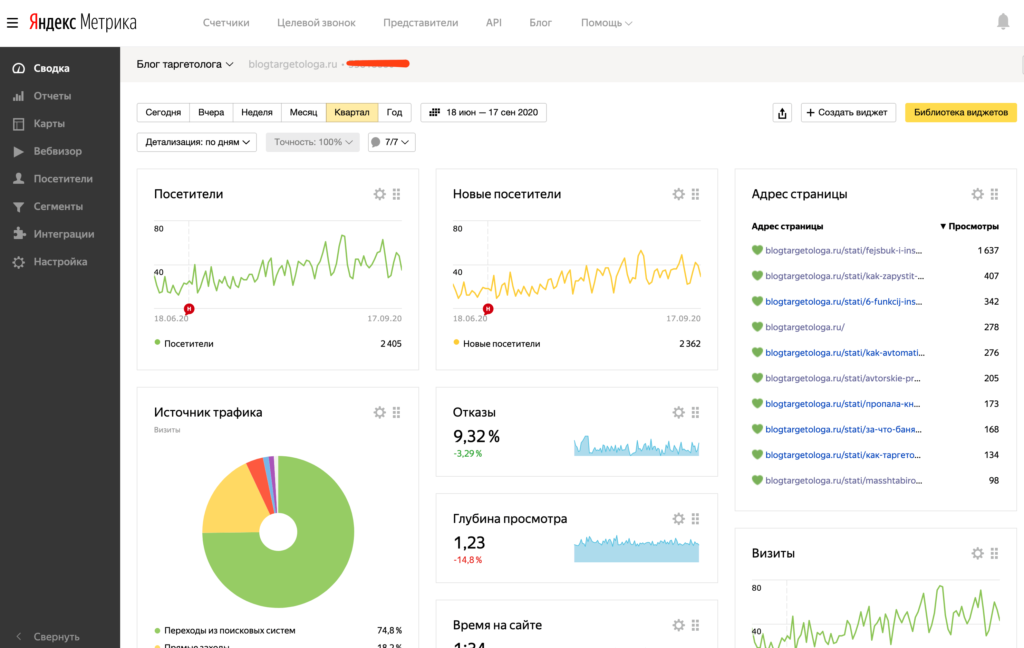Image resolution: width=1024 pixels, height=648 pixels.
Task: Go to Счетчики in the top navigation
Action: tap(226, 22)
